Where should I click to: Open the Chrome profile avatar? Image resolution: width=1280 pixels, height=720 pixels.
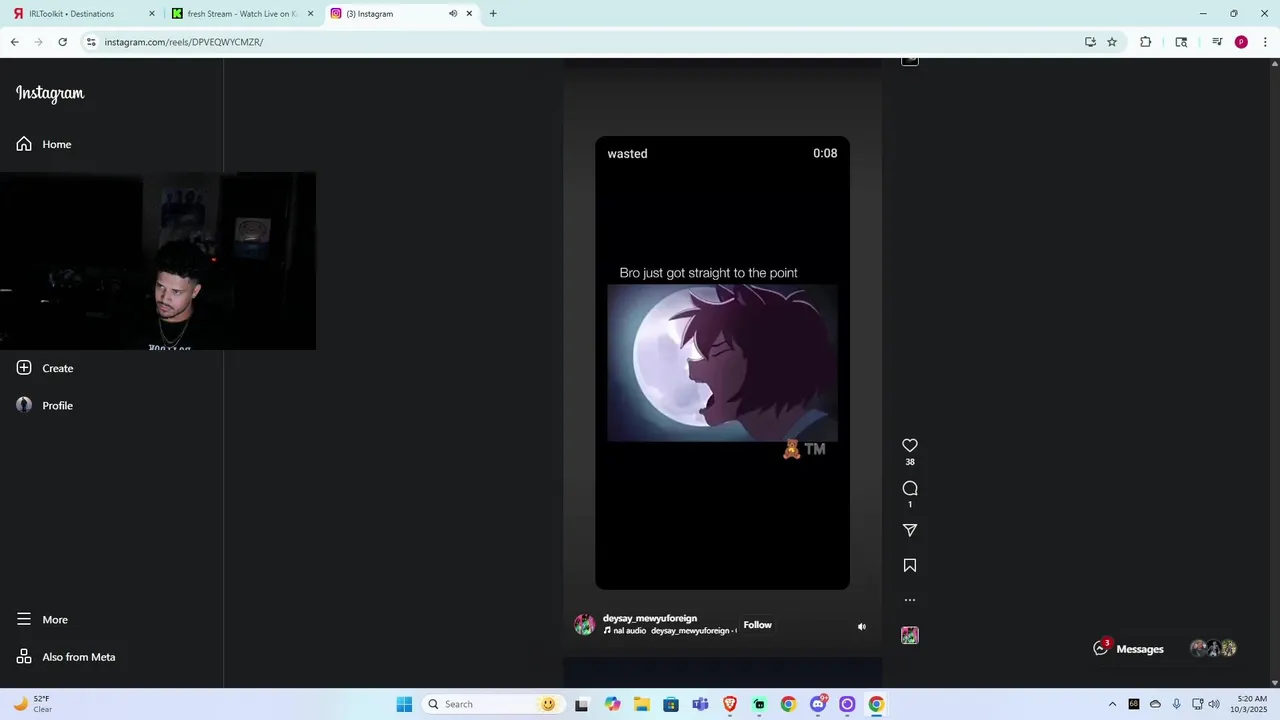tap(1241, 42)
